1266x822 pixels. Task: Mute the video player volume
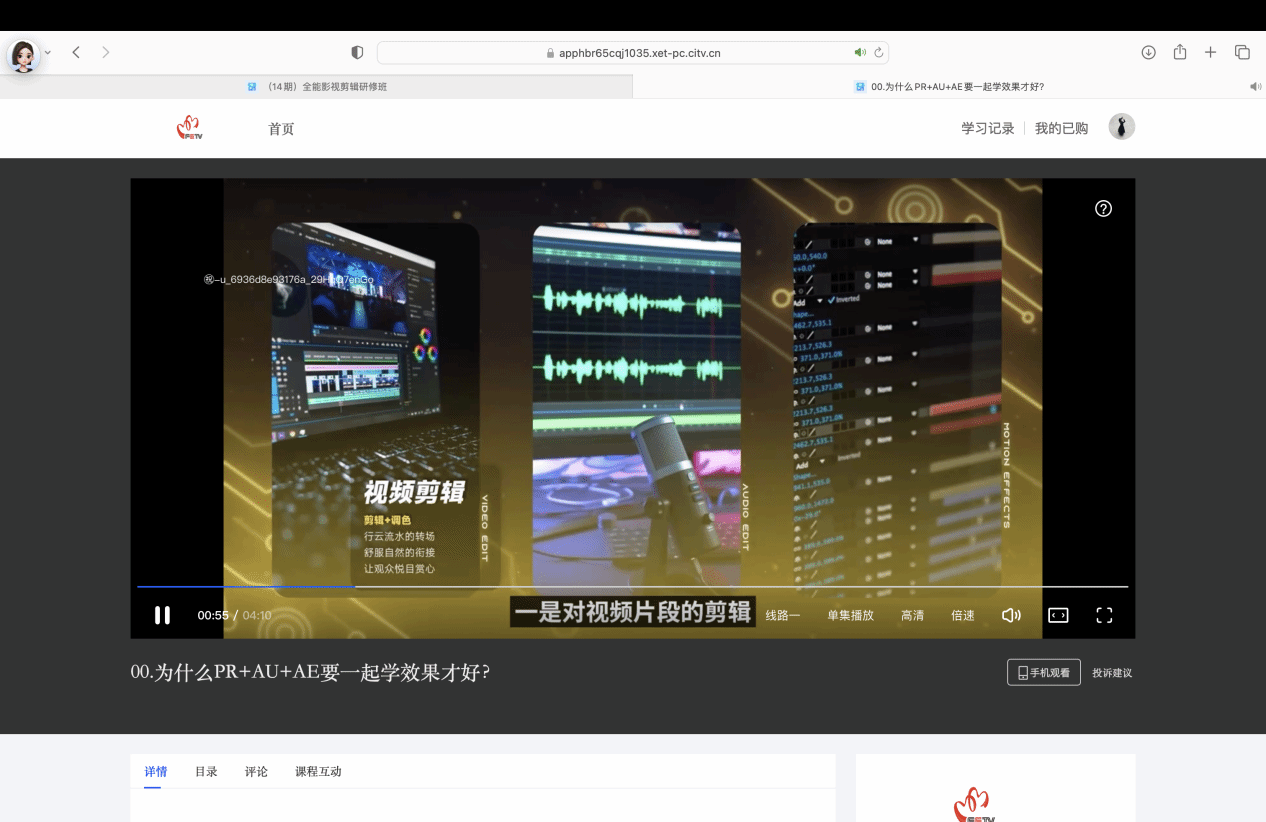(1011, 615)
